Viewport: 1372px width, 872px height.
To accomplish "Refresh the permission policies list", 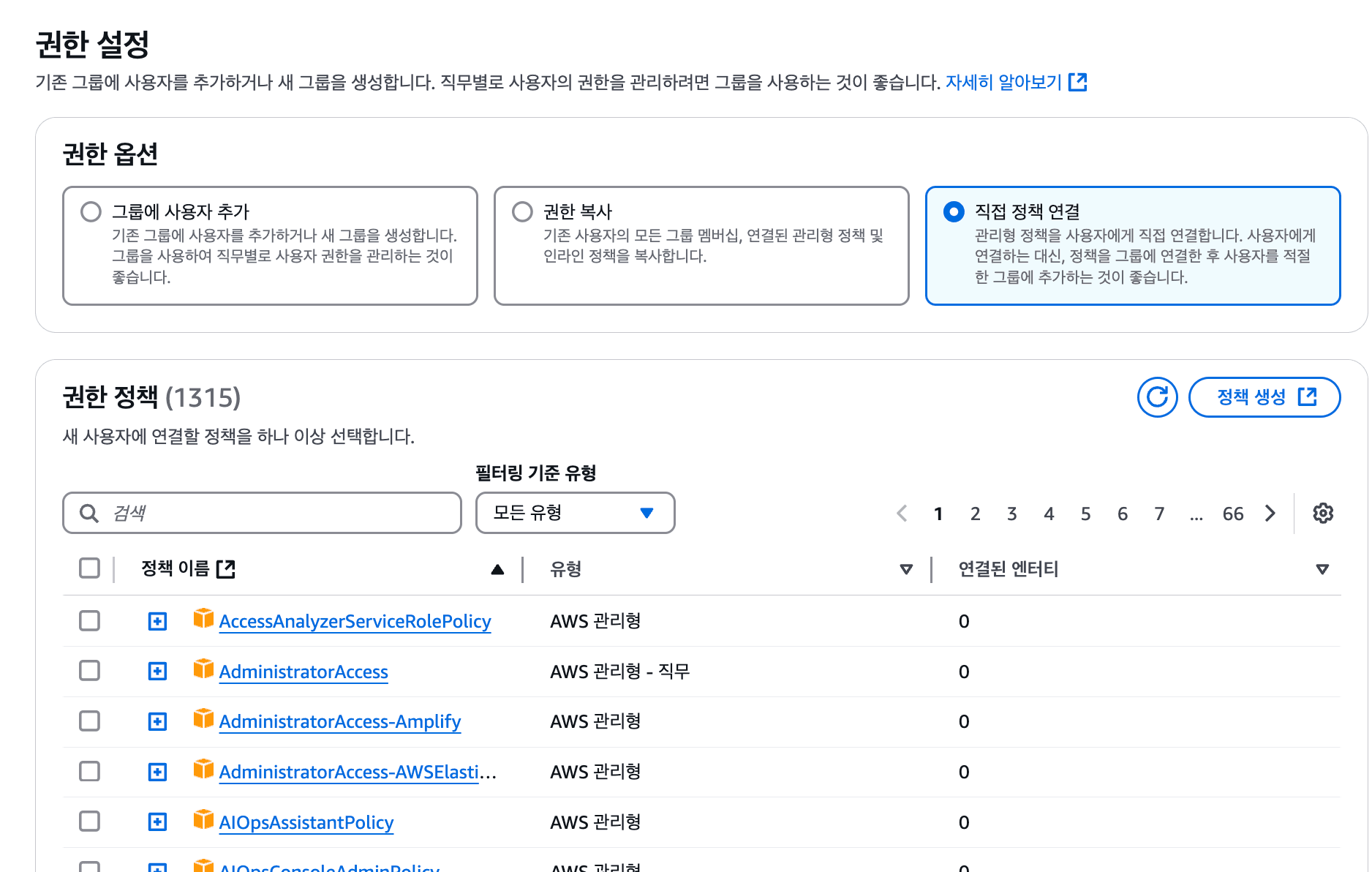I will 1156,397.
